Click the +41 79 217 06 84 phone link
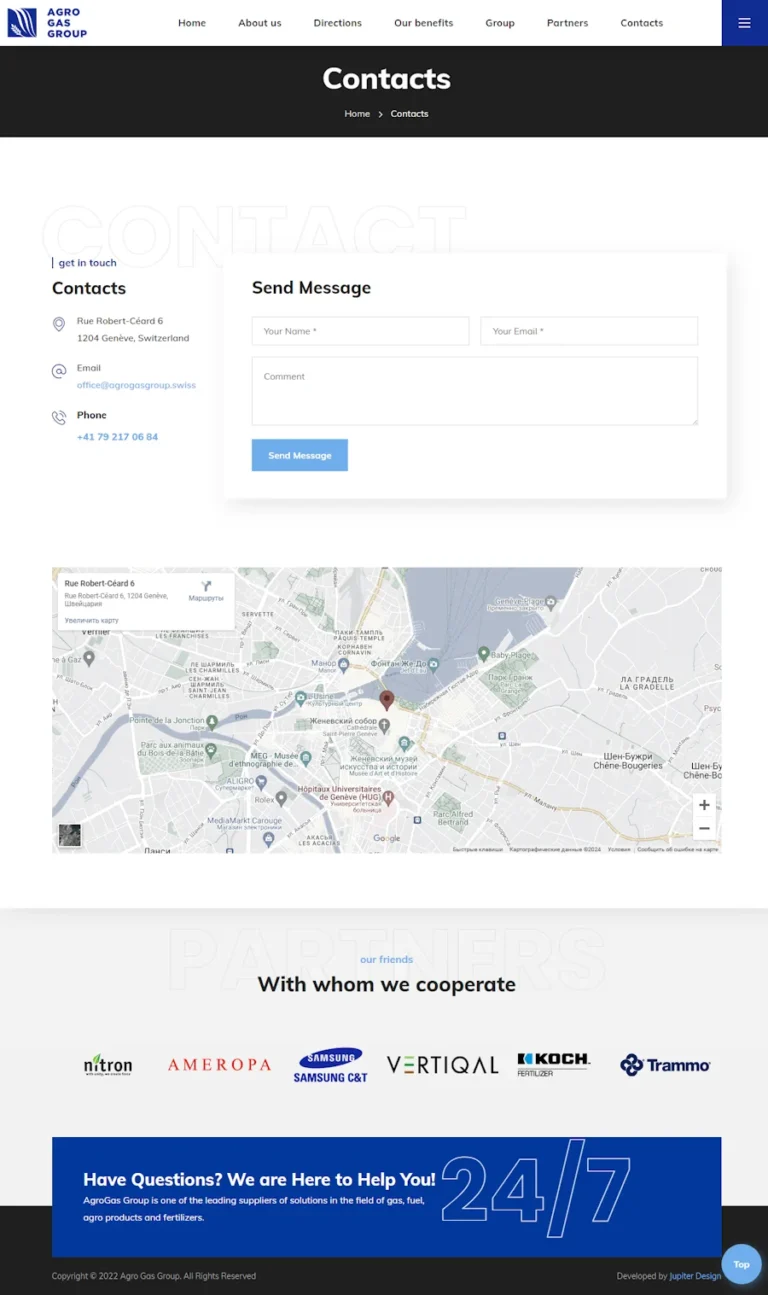This screenshot has height=1295, width=768. click(117, 437)
